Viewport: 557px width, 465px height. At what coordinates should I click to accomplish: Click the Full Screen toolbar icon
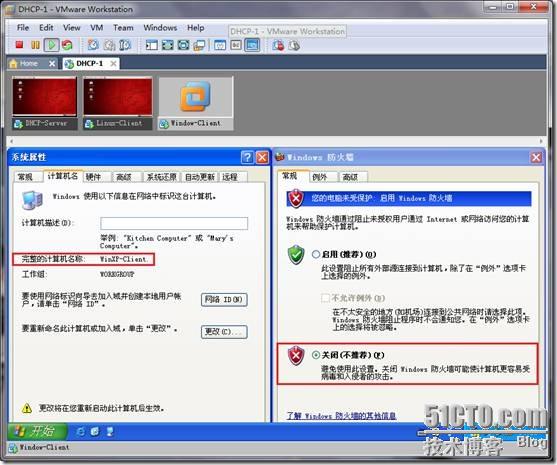point(168,45)
